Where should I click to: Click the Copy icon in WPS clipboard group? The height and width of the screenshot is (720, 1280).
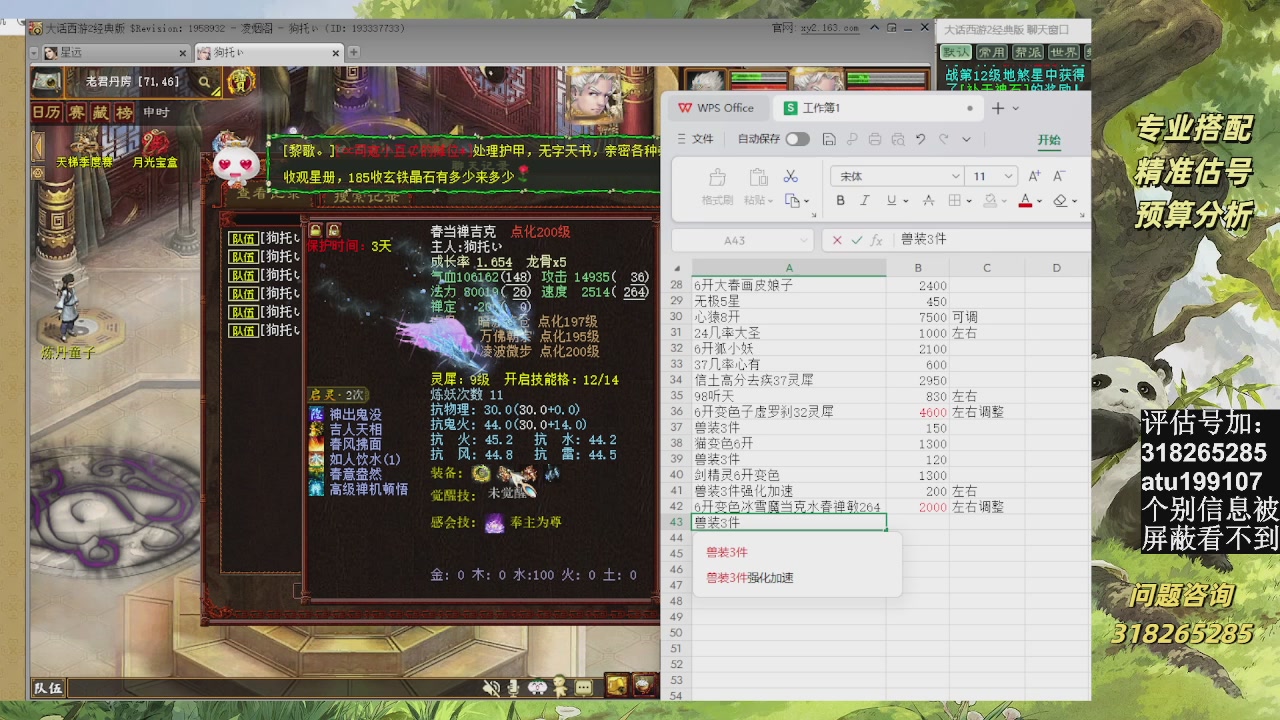[x=791, y=201]
